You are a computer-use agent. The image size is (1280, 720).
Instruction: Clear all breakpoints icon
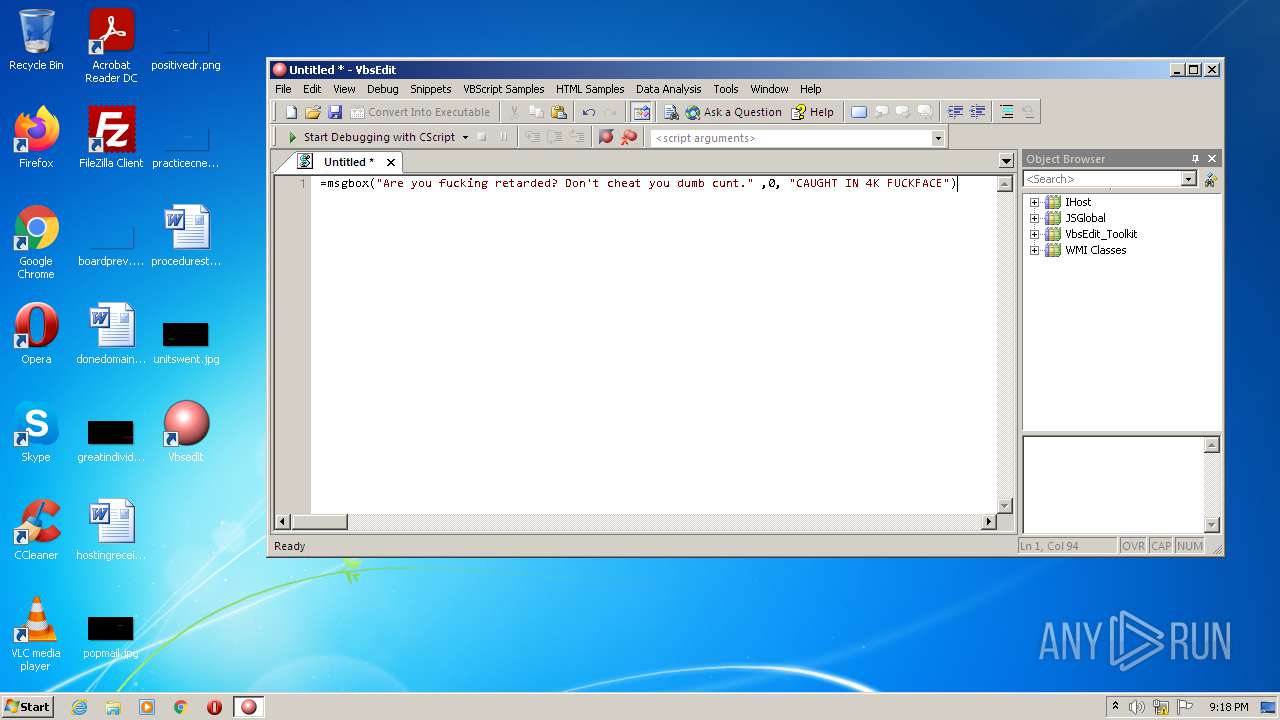tap(628, 137)
